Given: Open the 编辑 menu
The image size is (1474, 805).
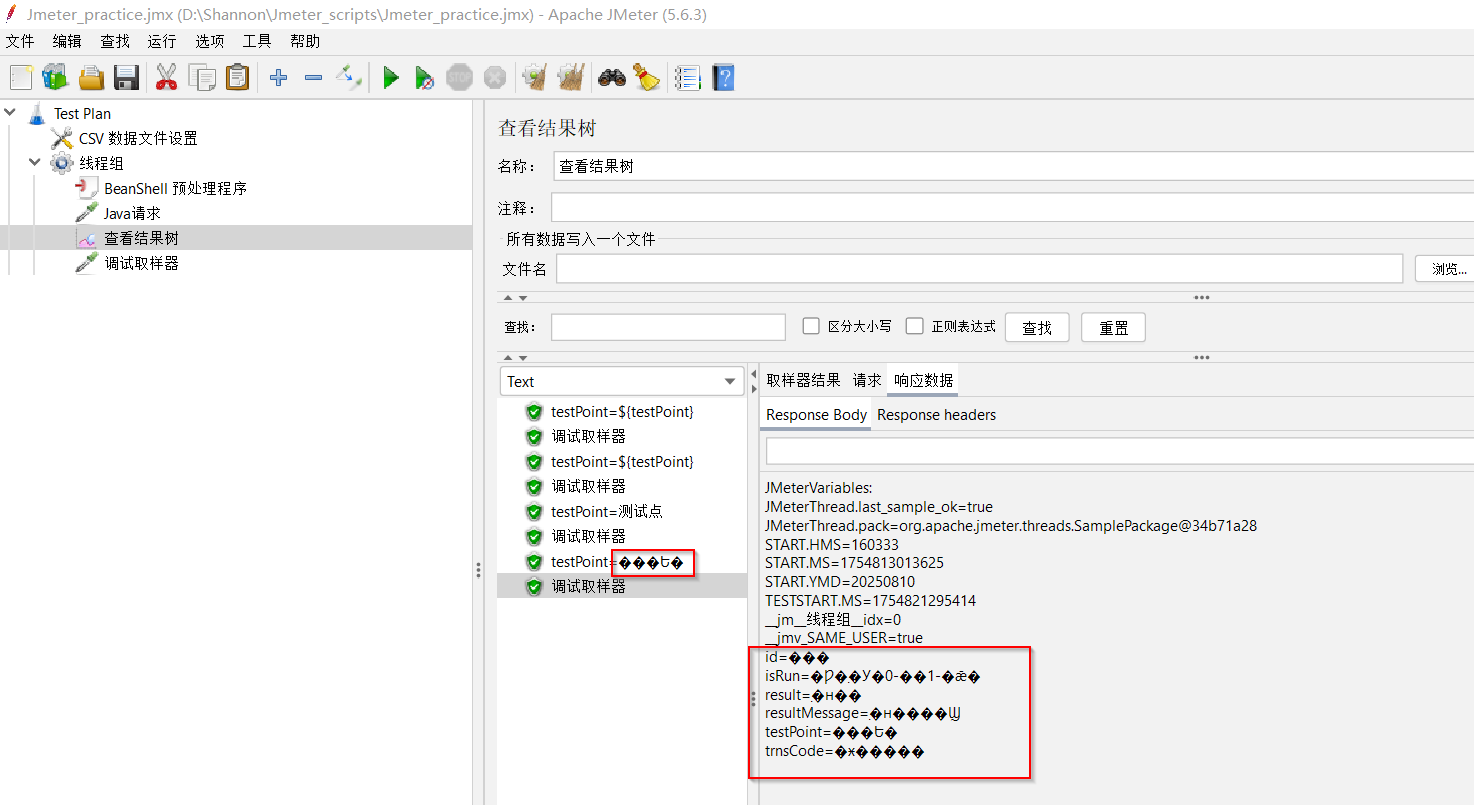Looking at the screenshot, I should coord(67,41).
